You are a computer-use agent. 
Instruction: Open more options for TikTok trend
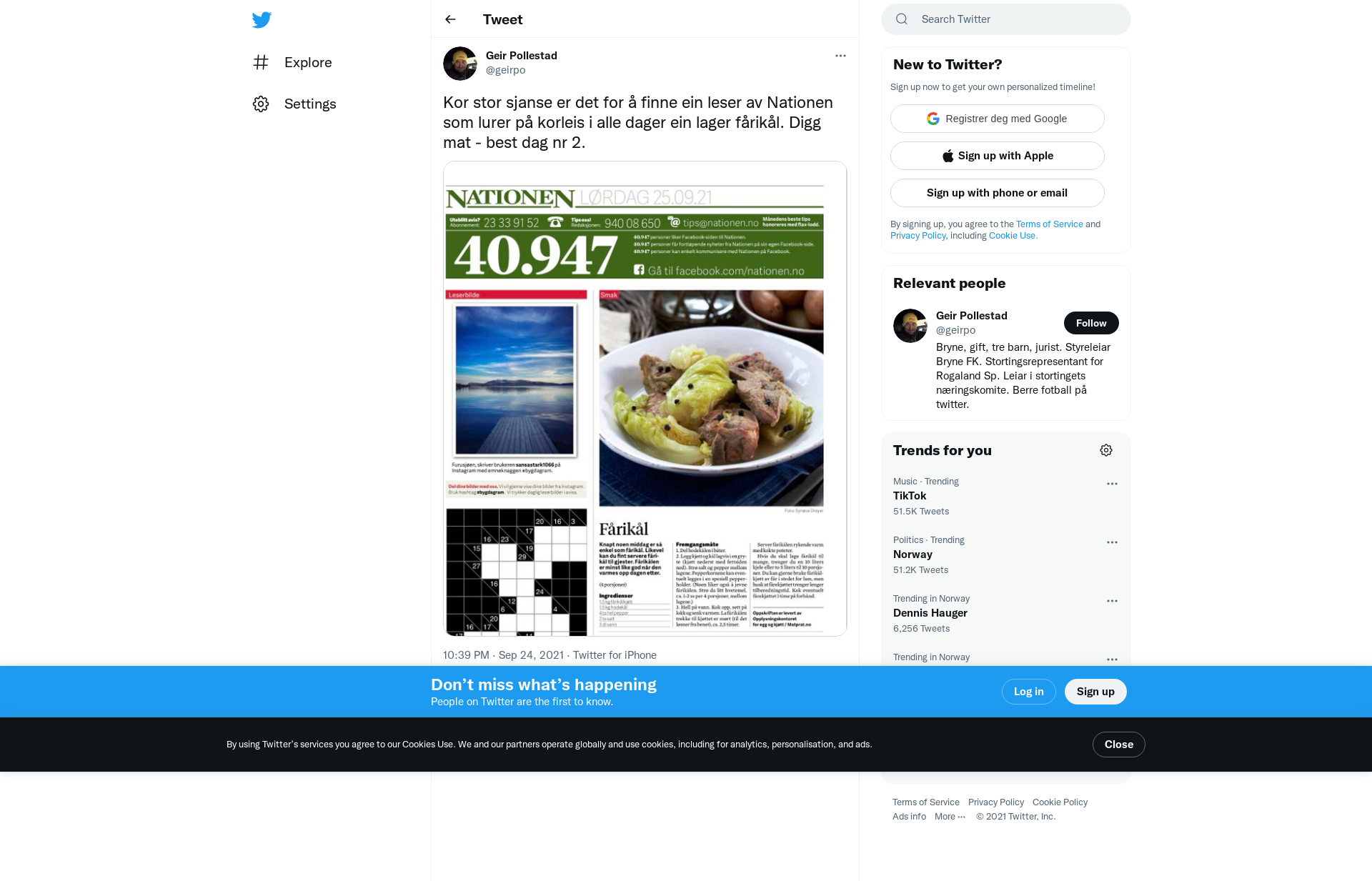pos(1112,484)
